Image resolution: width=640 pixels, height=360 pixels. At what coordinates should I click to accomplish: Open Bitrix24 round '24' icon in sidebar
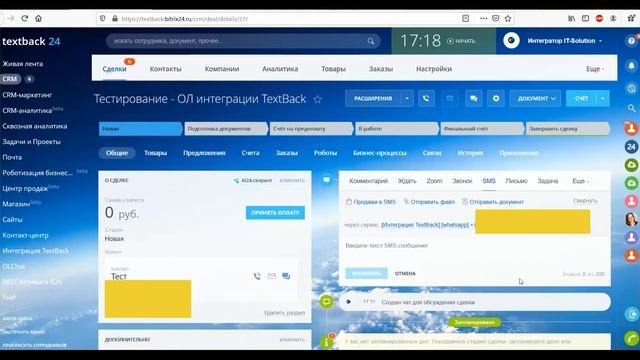click(x=631, y=147)
